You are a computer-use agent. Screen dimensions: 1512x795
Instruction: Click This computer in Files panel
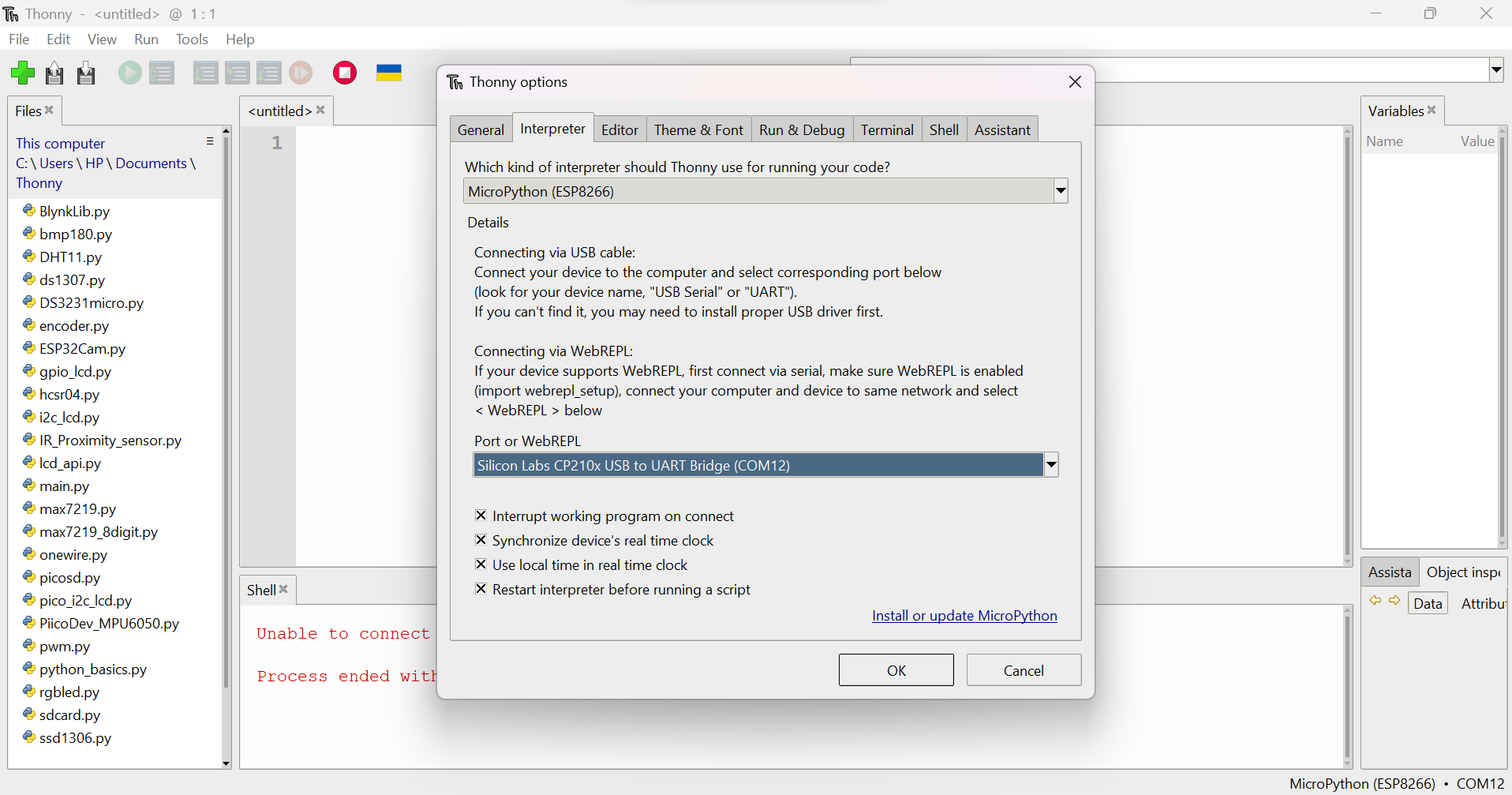(x=60, y=144)
